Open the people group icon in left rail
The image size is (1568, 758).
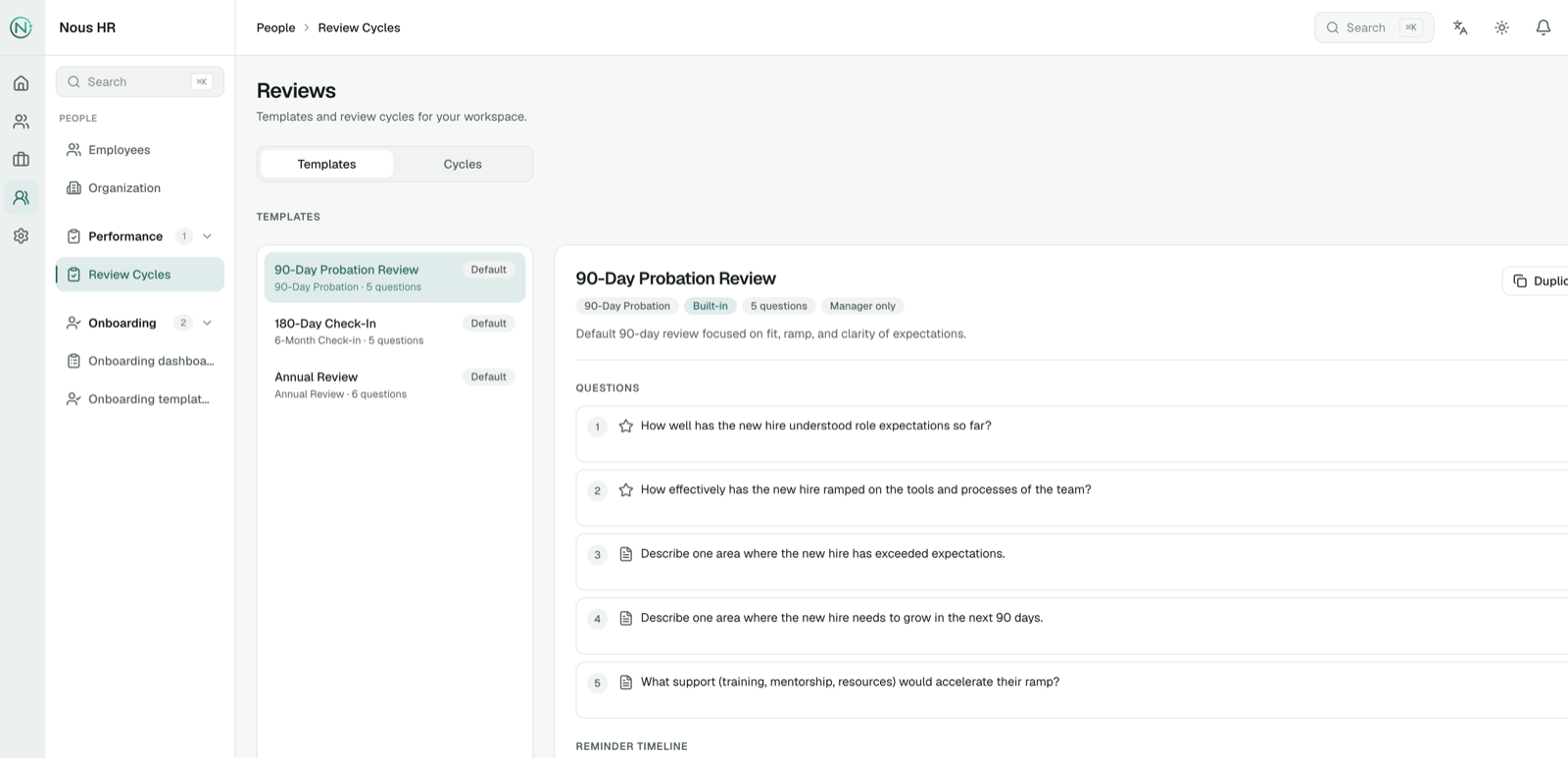[22, 122]
